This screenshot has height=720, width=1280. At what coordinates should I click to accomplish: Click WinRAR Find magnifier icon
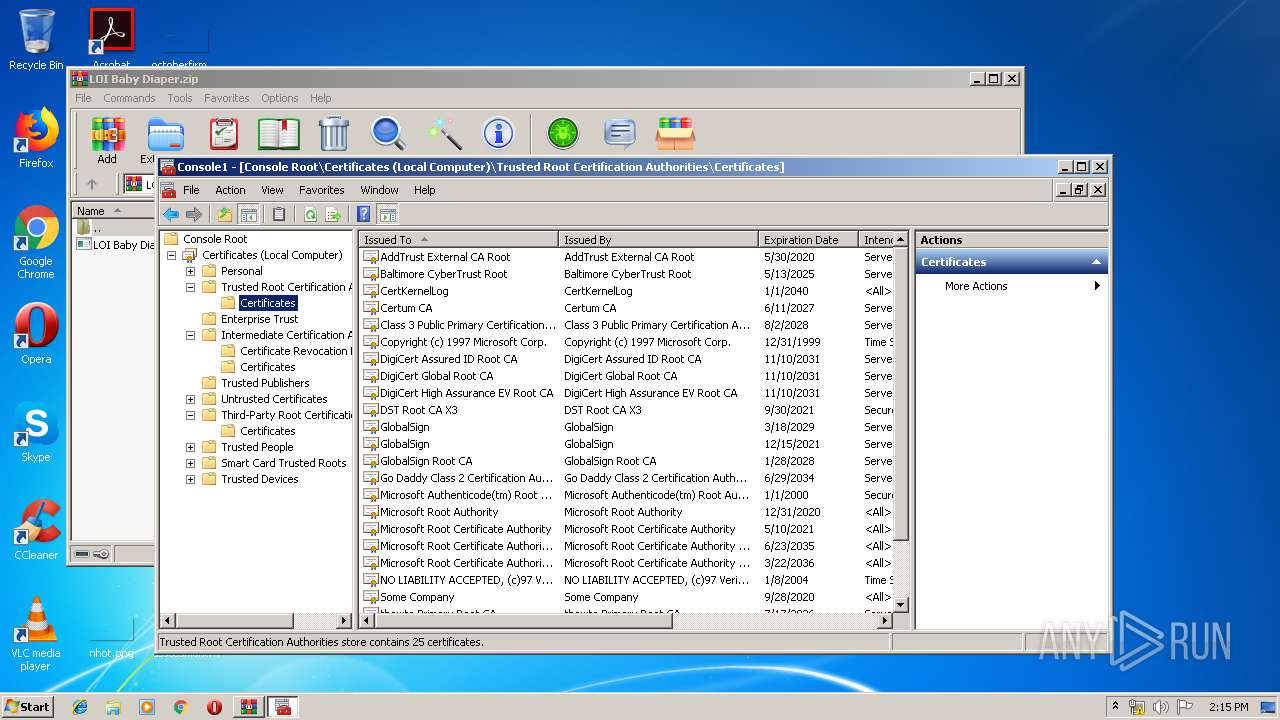click(388, 133)
